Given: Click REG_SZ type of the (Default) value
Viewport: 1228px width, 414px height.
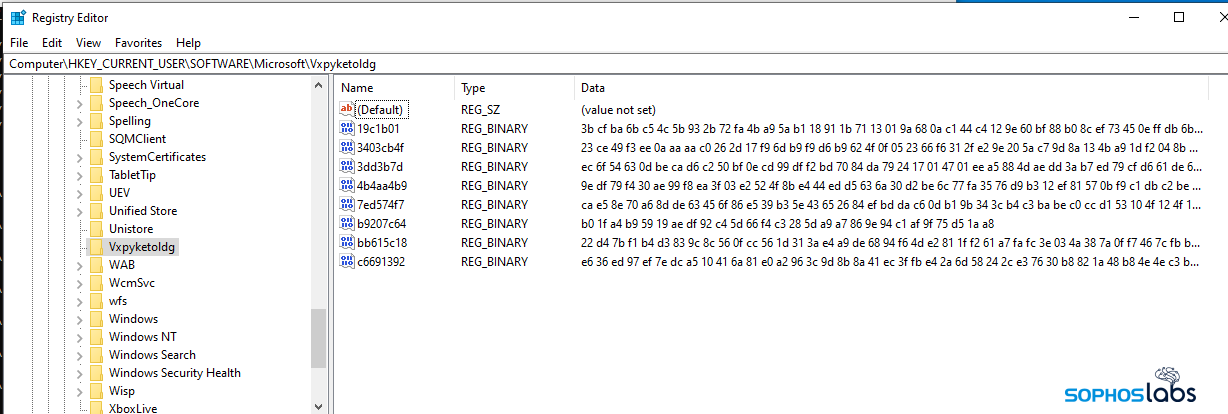Looking at the screenshot, I should point(480,109).
